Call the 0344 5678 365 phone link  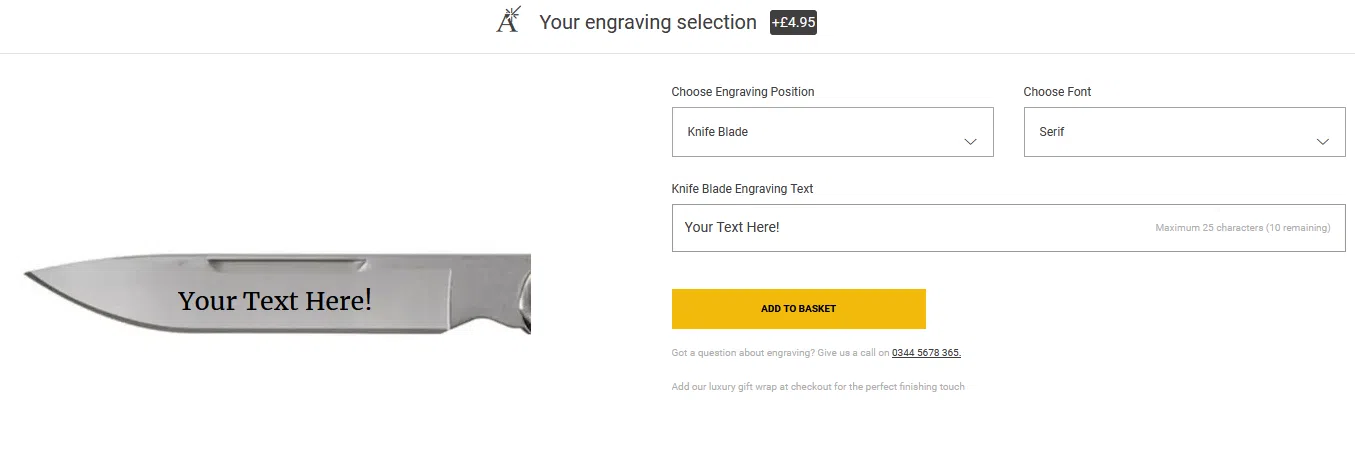(x=926, y=353)
